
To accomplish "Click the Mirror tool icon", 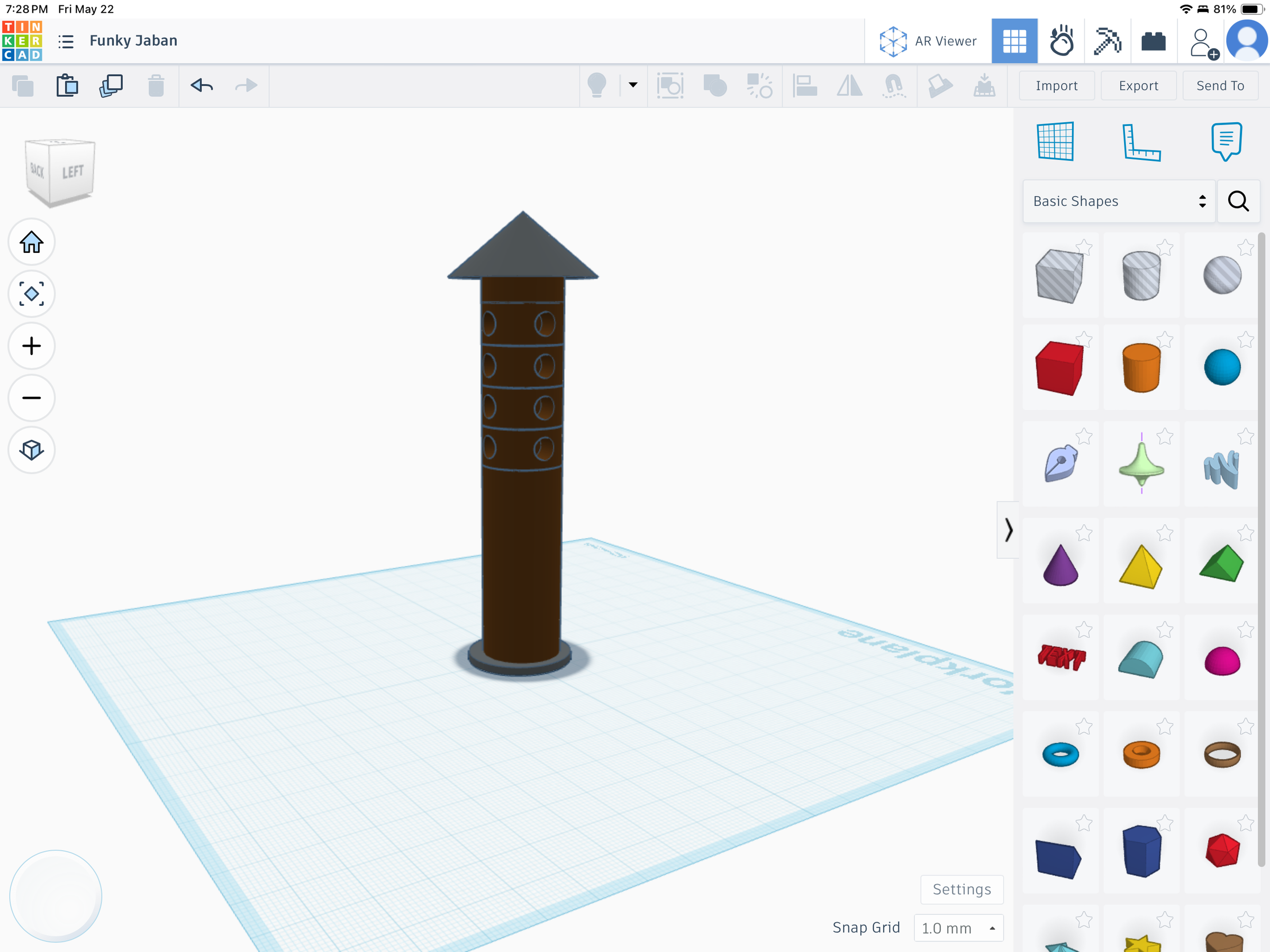I will [x=849, y=86].
